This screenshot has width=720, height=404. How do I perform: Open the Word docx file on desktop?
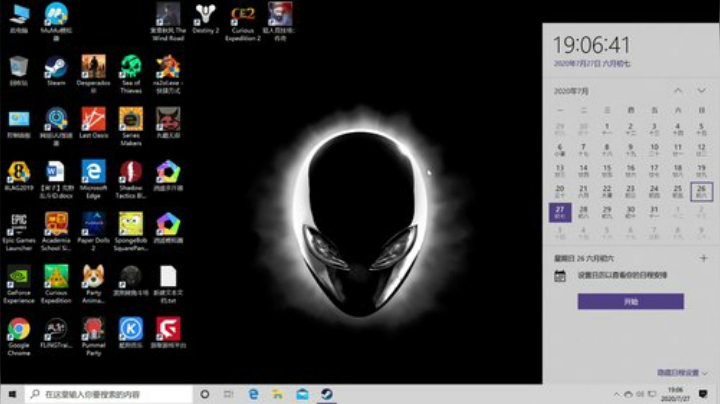pos(56,179)
